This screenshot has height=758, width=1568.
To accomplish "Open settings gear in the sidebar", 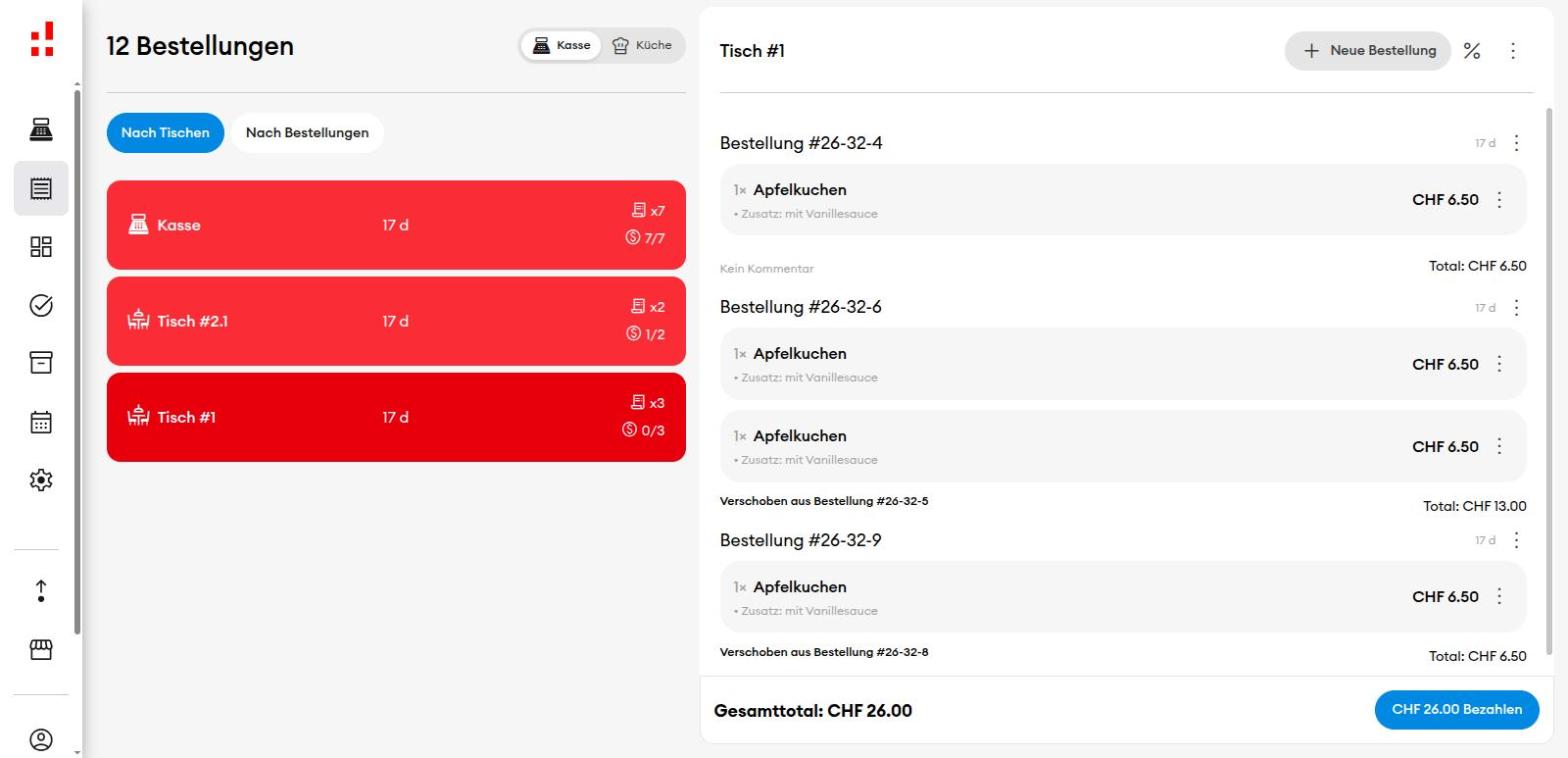I will [41, 480].
